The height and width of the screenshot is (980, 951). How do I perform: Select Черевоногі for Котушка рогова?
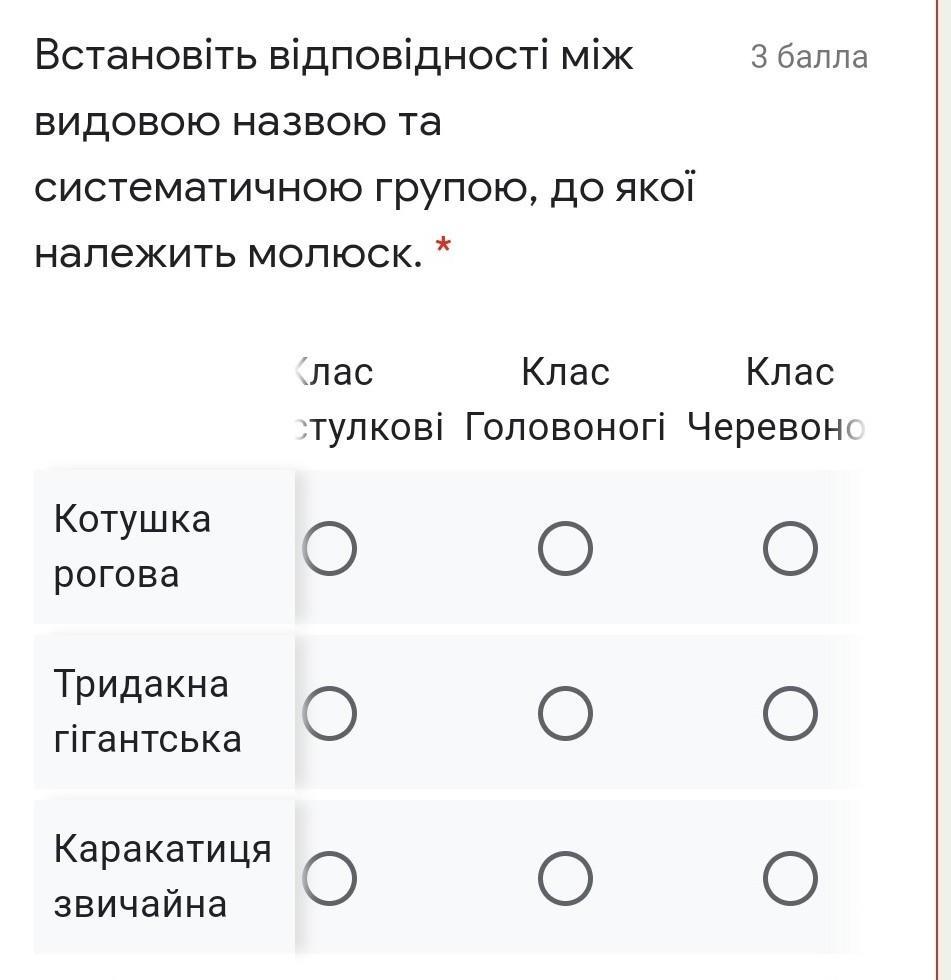pos(790,548)
